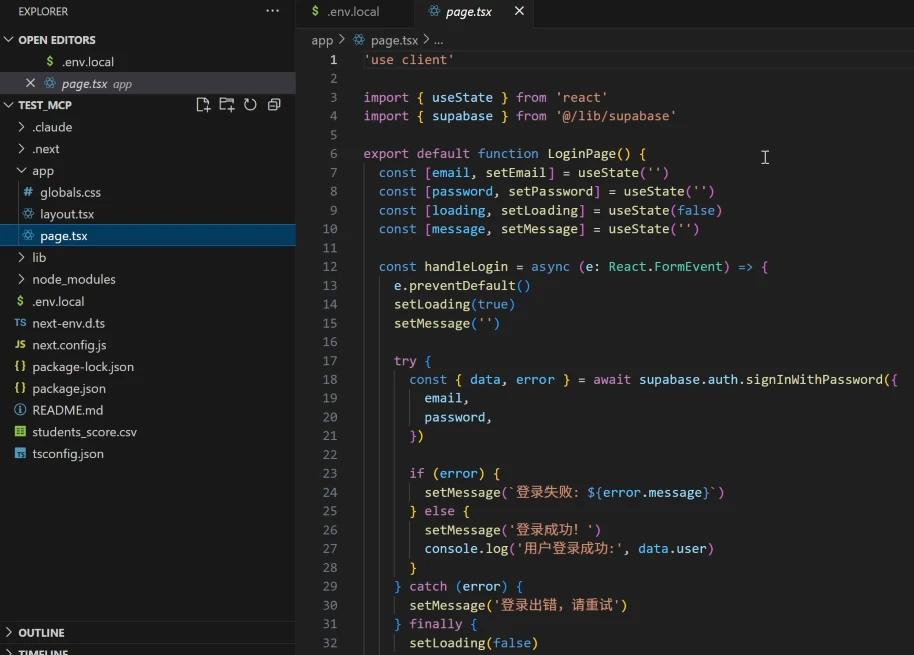Open the explorer more actions menu
Screen dimensions: 914x655
tap(272, 11)
